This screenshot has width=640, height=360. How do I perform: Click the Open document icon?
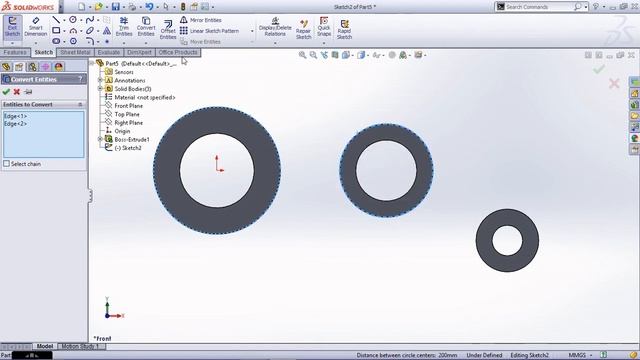[98, 7]
